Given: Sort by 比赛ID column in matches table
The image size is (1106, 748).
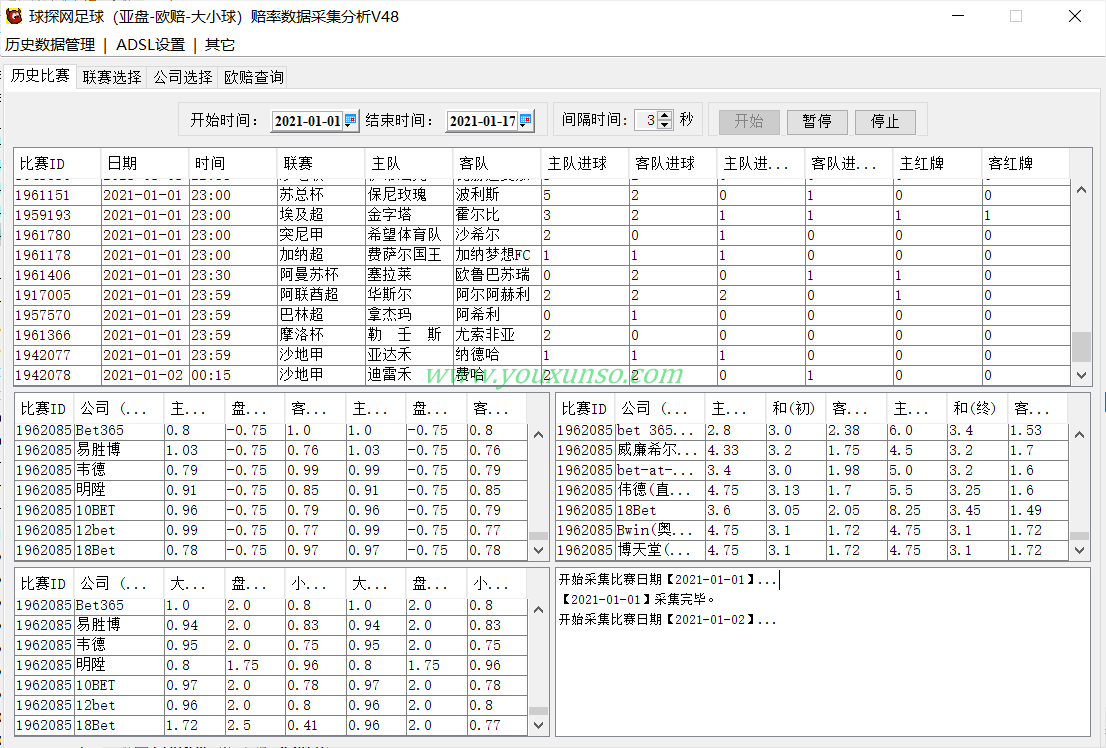Looking at the screenshot, I should (x=57, y=164).
